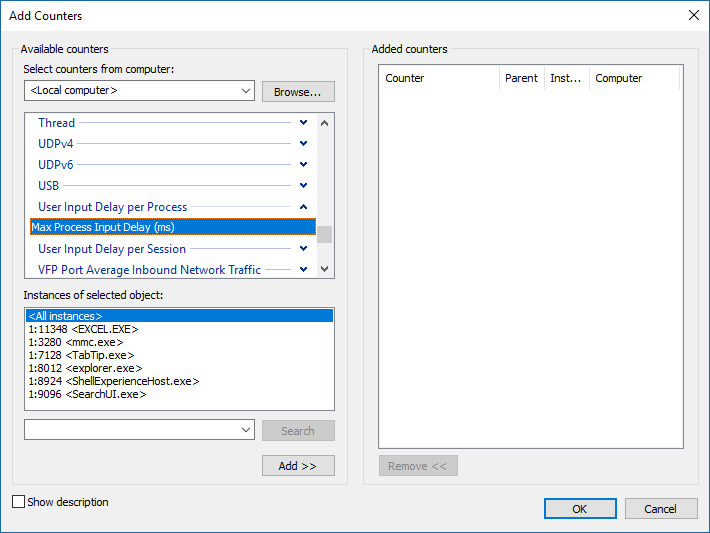Enable the Show description checkbox
This screenshot has width=710, height=533.
(18, 502)
